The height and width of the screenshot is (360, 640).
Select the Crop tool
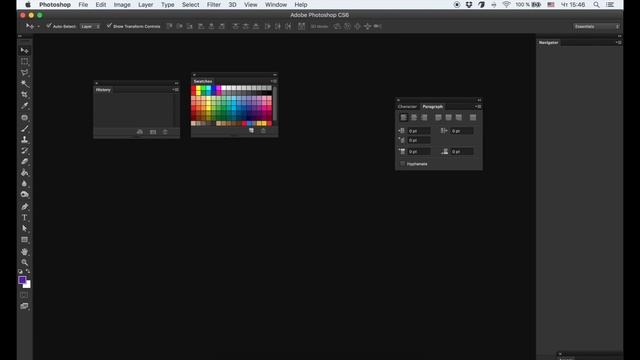pyautogui.click(x=24, y=95)
